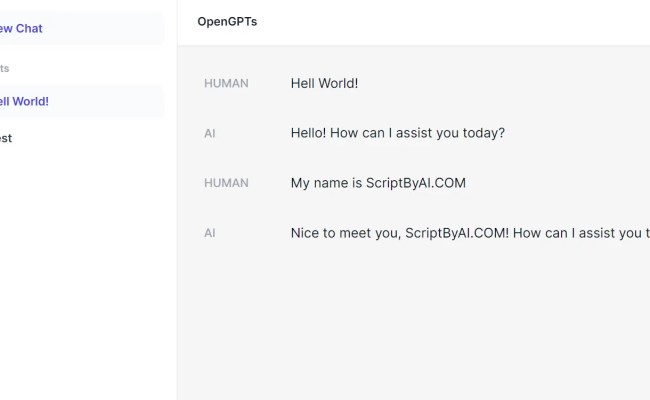The height and width of the screenshot is (400, 650).
Task: Click the OpenGPTs header title
Action: point(227,22)
